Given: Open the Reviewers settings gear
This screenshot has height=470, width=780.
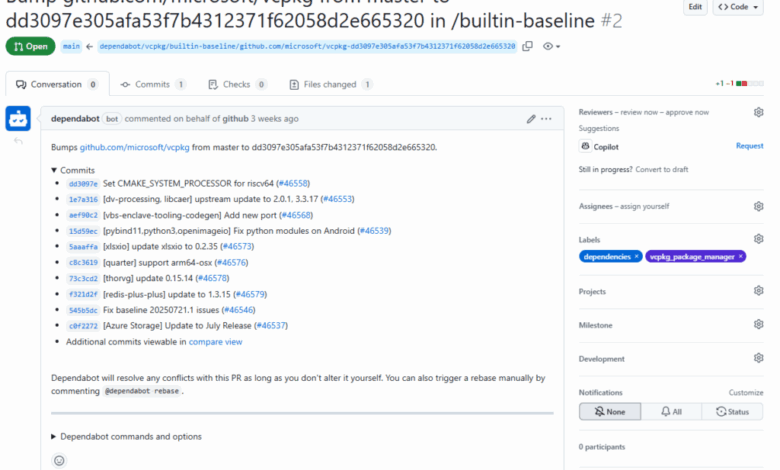Looking at the screenshot, I should point(758,112).
